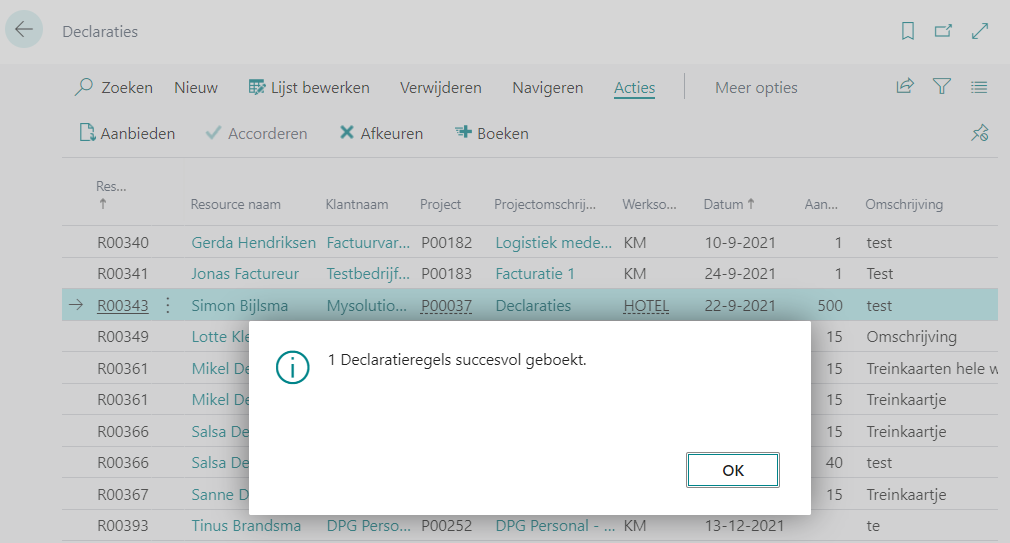This screenshot has height=543, width=1010.
Task: Select the Afkeuren action
Action: 381,133
